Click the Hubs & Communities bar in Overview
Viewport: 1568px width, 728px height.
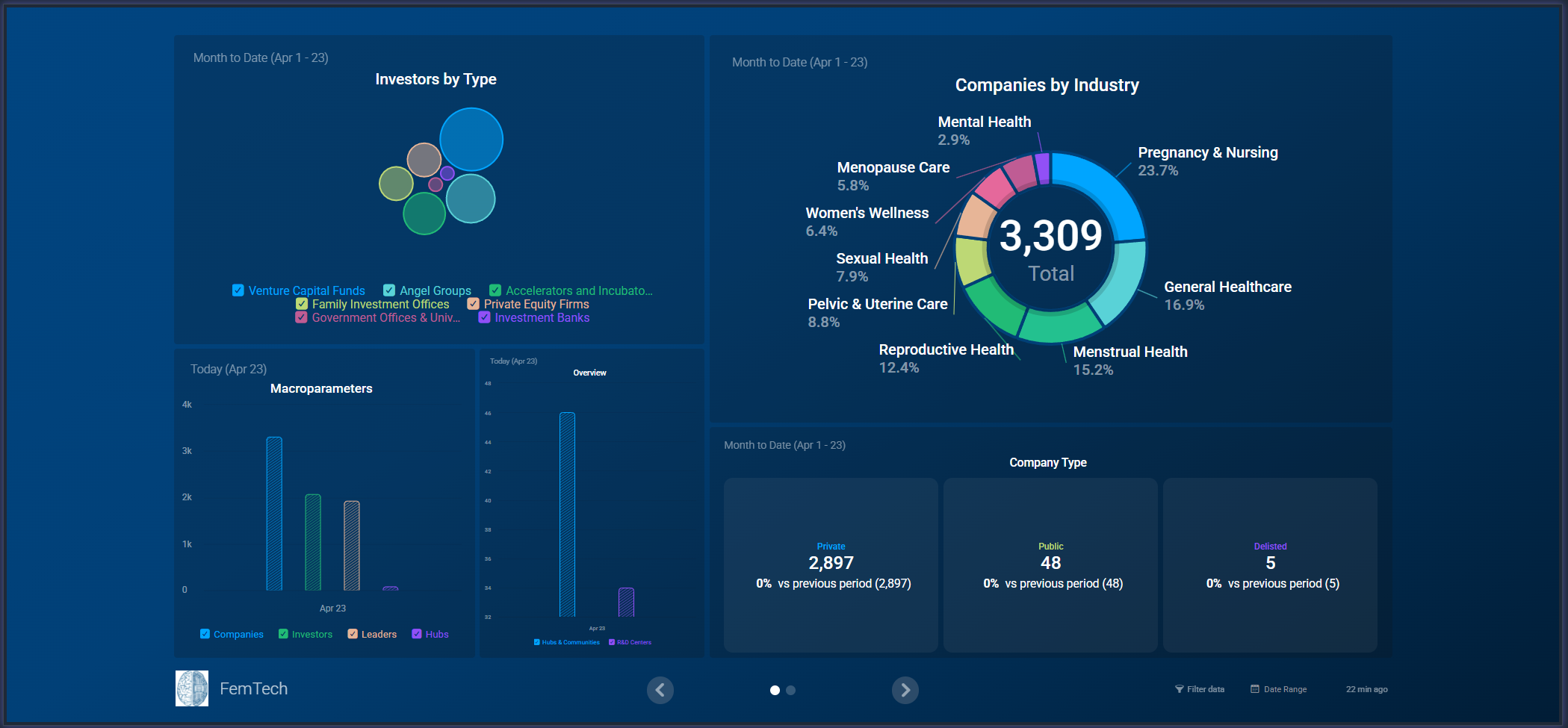(x=567, y=514)
